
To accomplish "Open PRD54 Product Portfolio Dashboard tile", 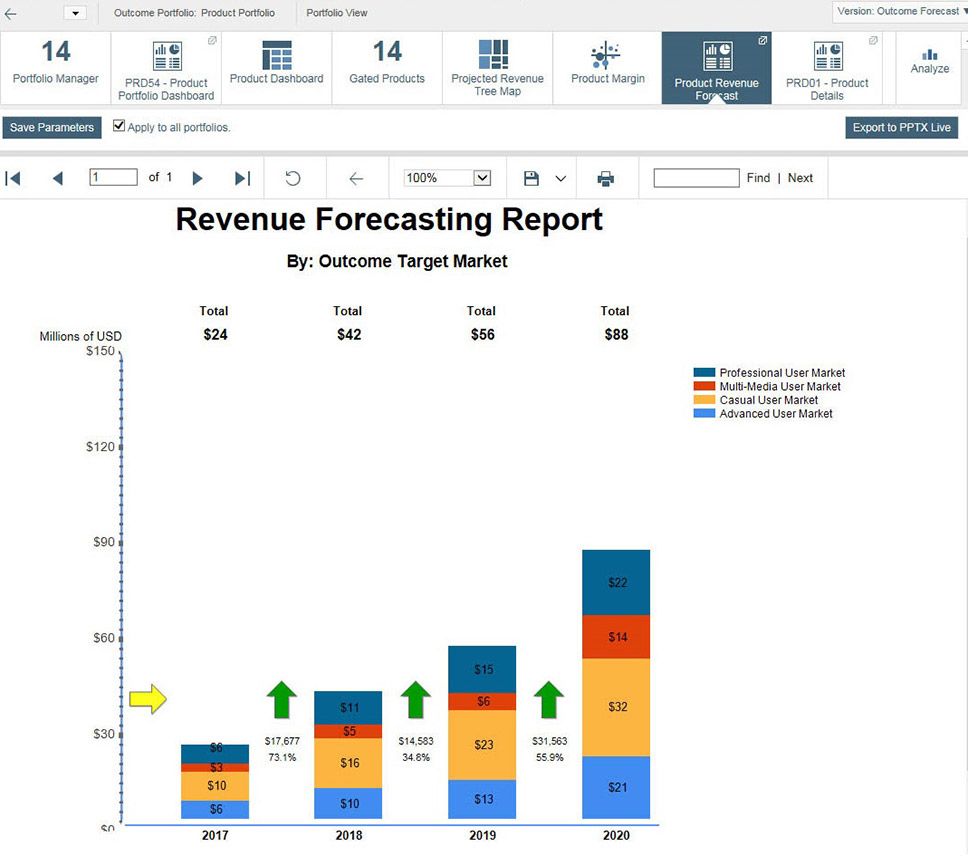I will click(x=166, y=68).
